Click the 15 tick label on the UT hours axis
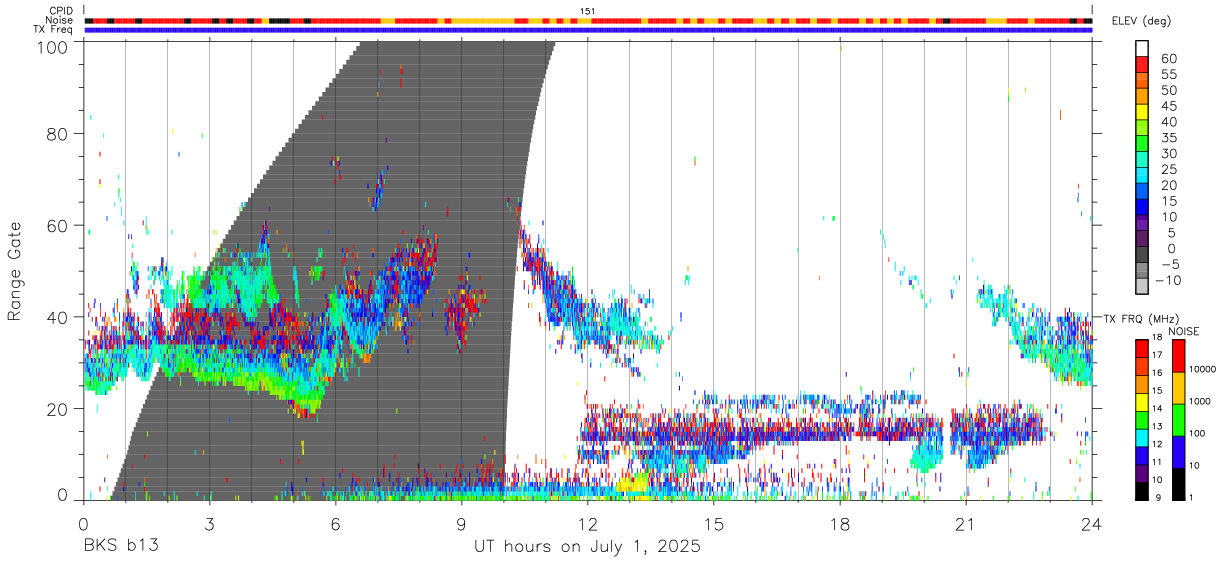 point(713,524)
